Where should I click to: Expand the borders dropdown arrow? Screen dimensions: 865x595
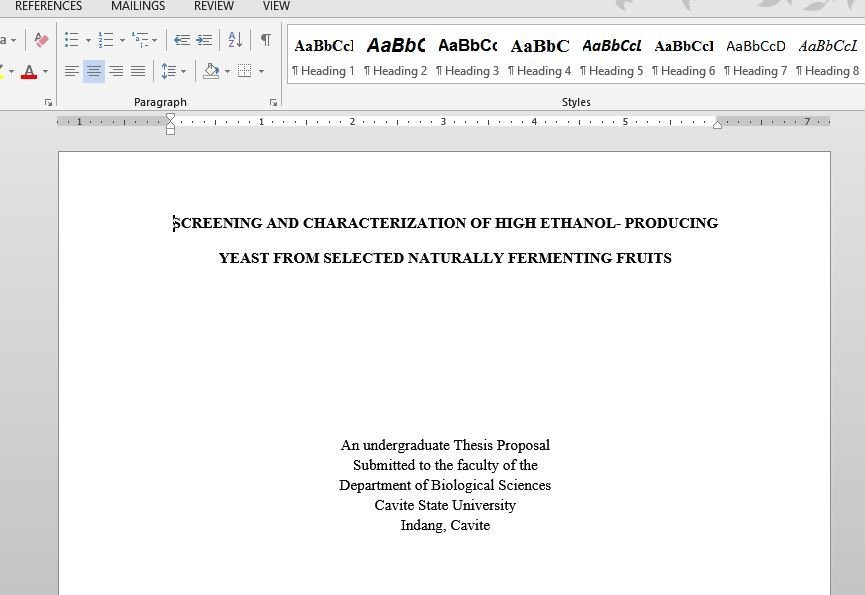click(261, 71)
